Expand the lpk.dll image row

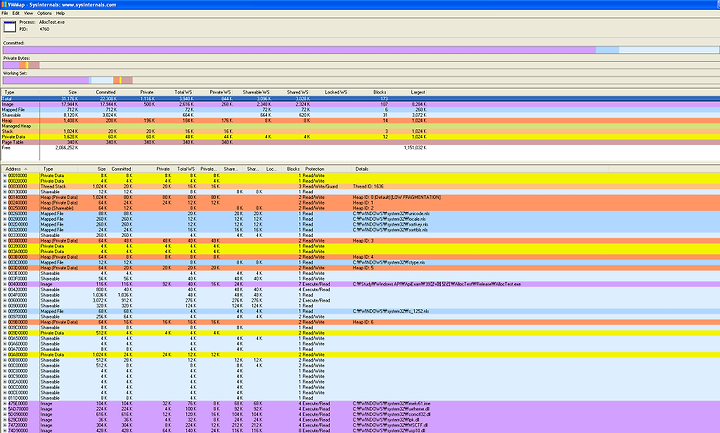pos(5,420)
